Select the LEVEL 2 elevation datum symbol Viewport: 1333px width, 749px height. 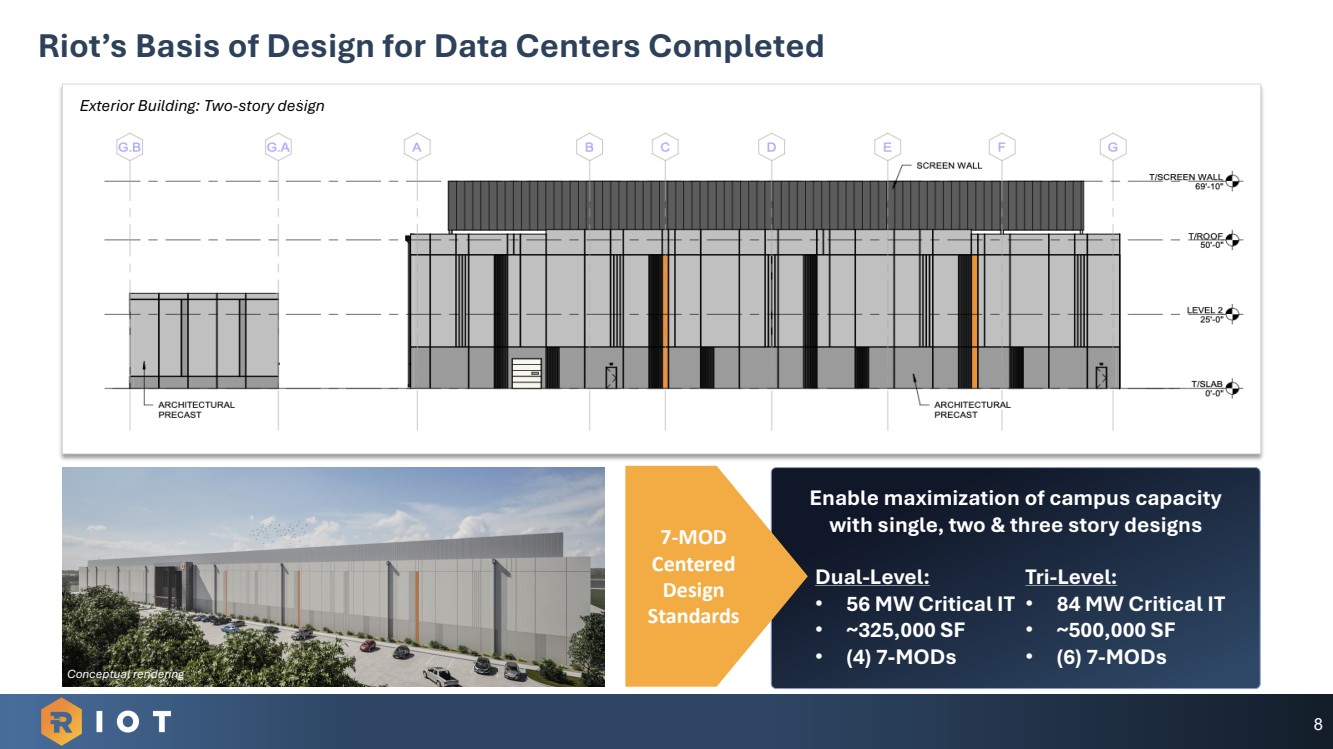click(1232, 314)
